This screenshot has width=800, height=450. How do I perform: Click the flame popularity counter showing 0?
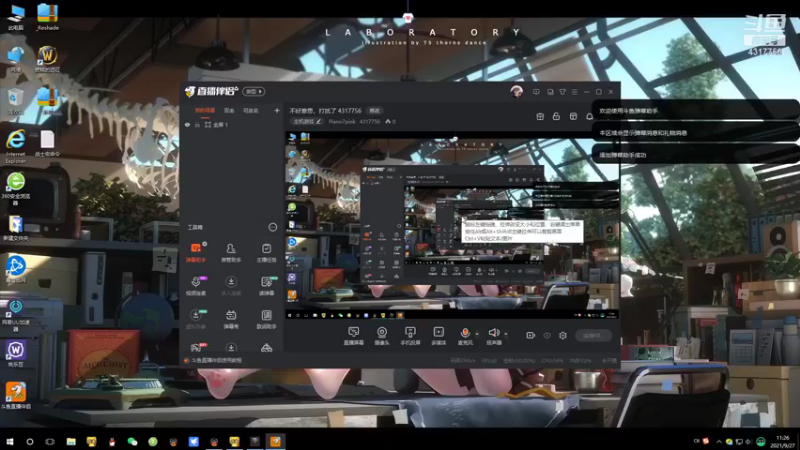click(390, 121)
